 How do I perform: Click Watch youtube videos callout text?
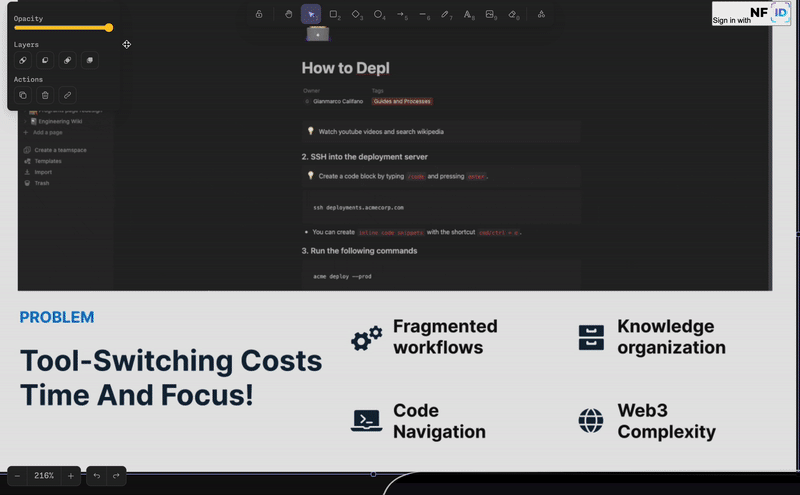coord(381,132)
